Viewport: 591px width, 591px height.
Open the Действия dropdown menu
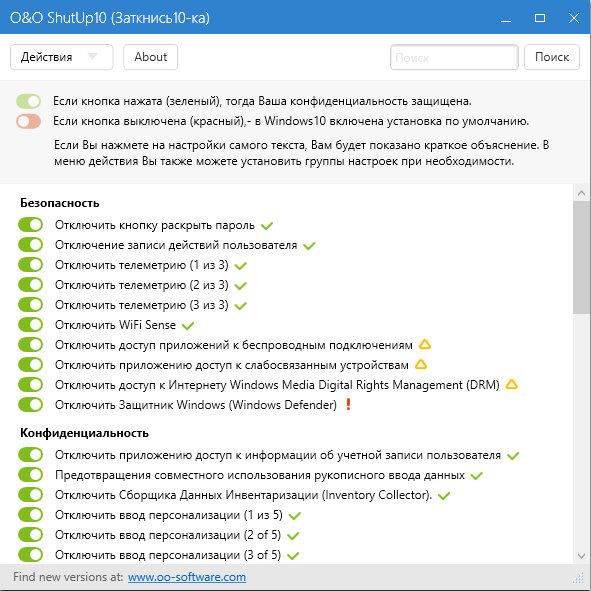click(x=61, y=57)
